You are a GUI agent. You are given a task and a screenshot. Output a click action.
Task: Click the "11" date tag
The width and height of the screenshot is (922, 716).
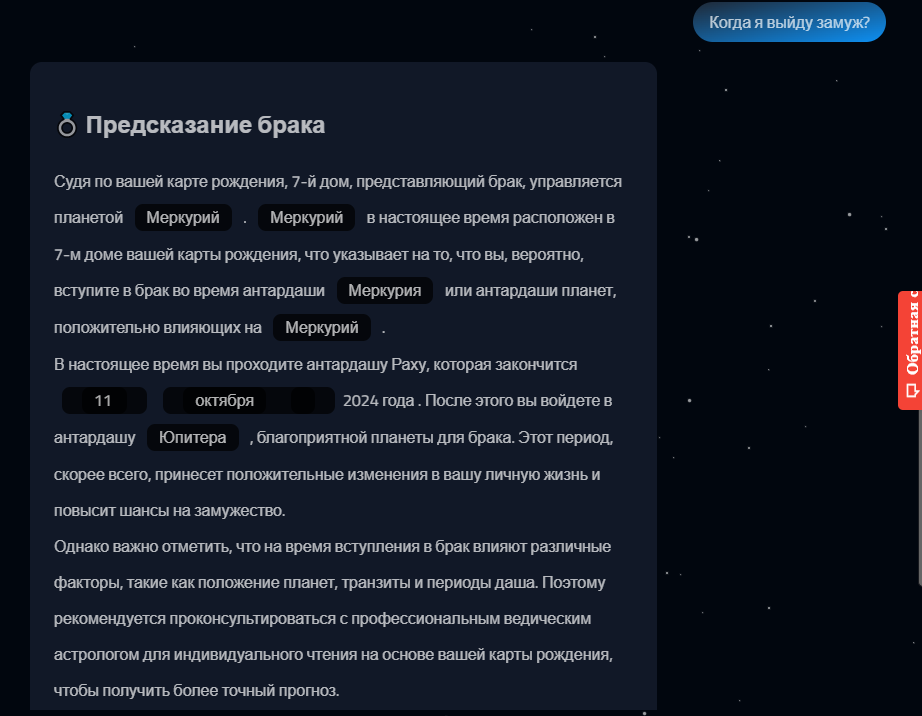pyautogui.click(x=104, y=401)
